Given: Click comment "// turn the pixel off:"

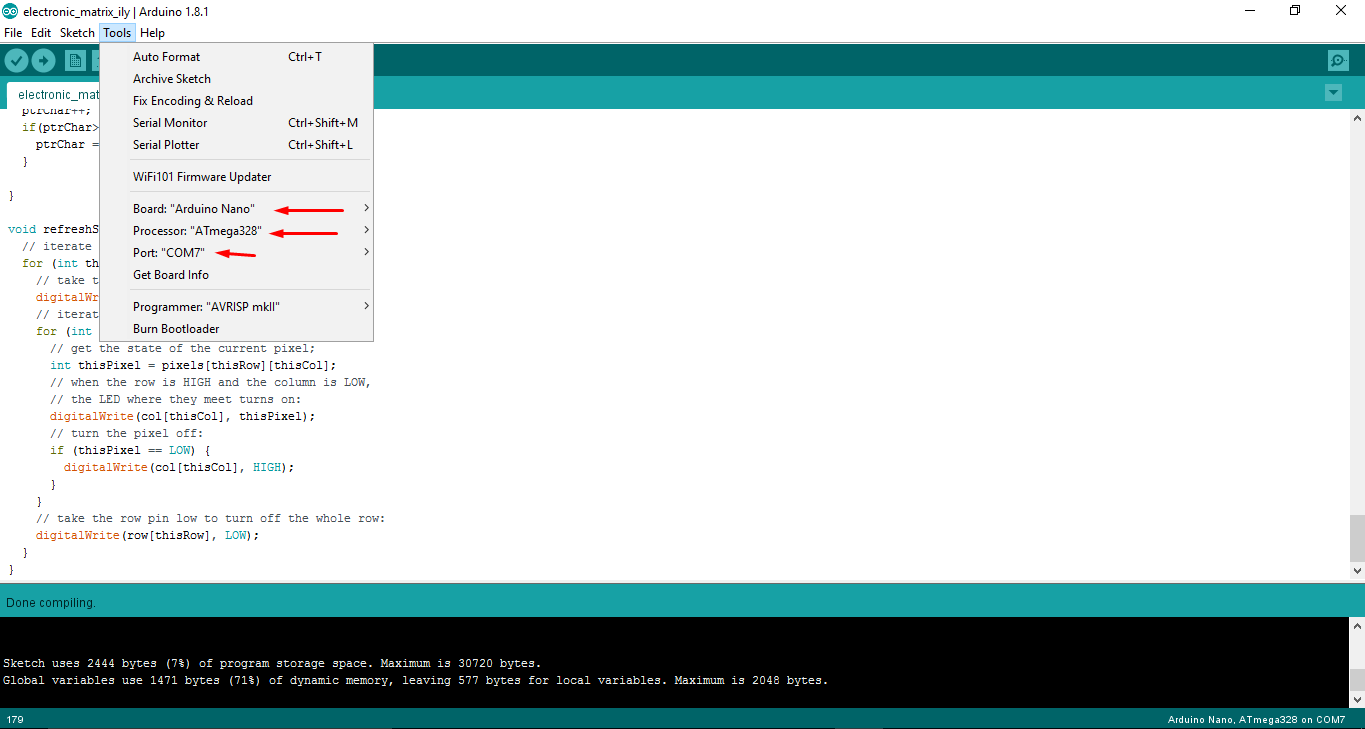Looking at the screenshot, I should click(126, 433).
